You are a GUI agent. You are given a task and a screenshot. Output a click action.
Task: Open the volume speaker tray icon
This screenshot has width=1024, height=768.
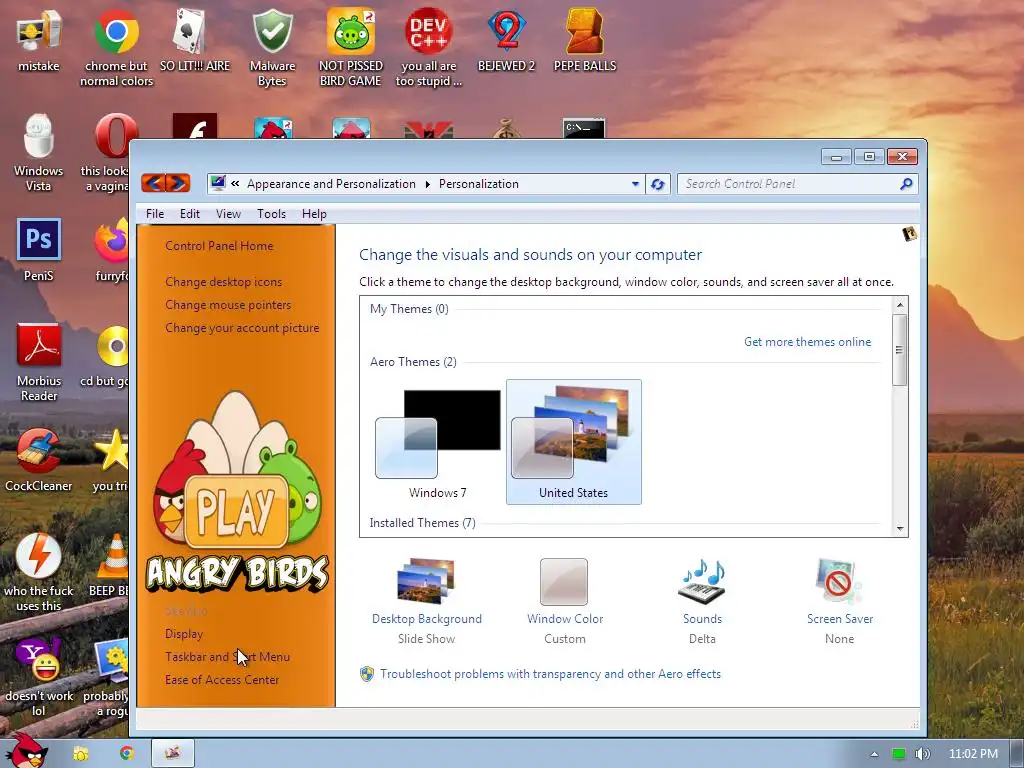922,754
